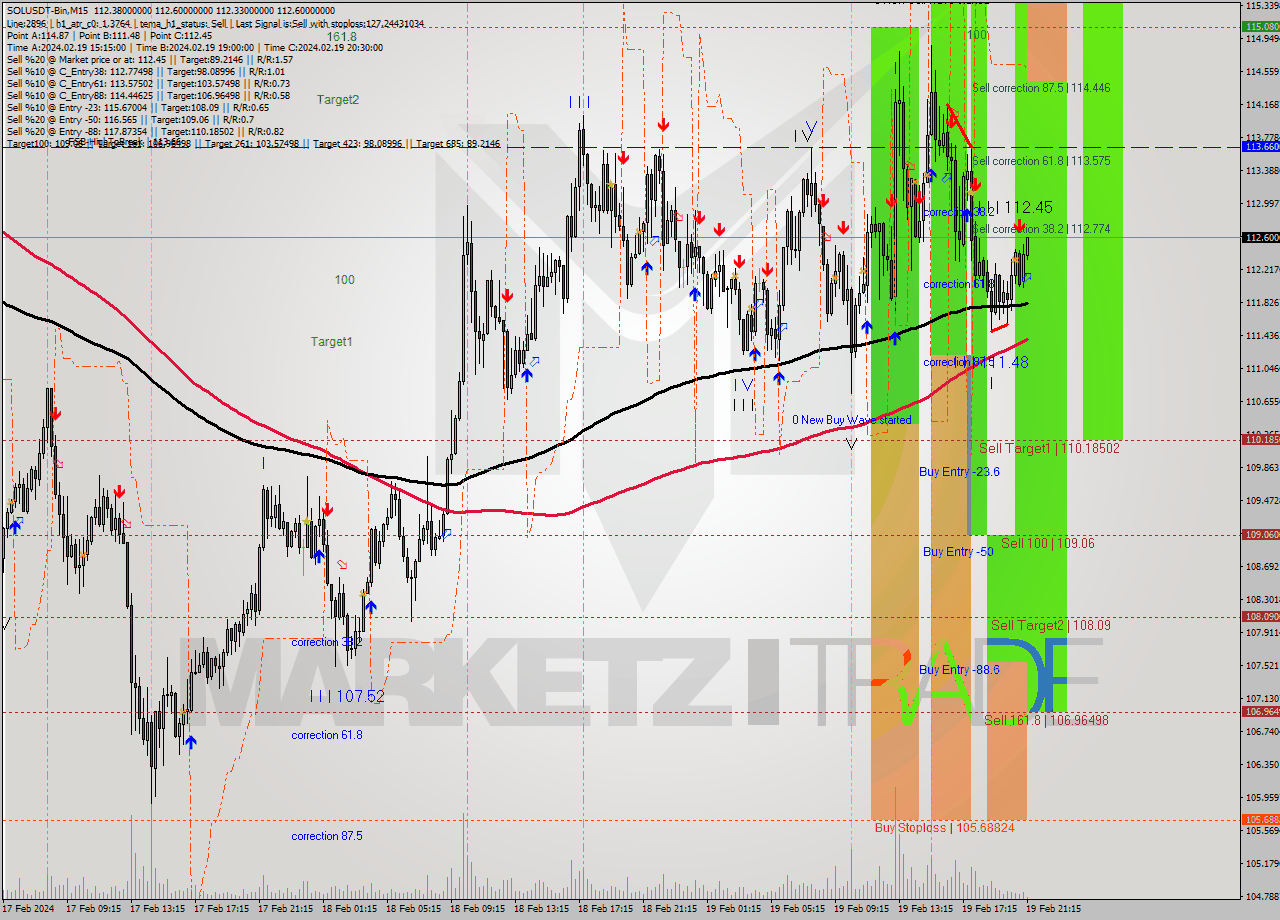The height and width of the screenshot is (920, 1280).
Task: Select '17 Feb 13:15' time axis label
Action: 157,910
